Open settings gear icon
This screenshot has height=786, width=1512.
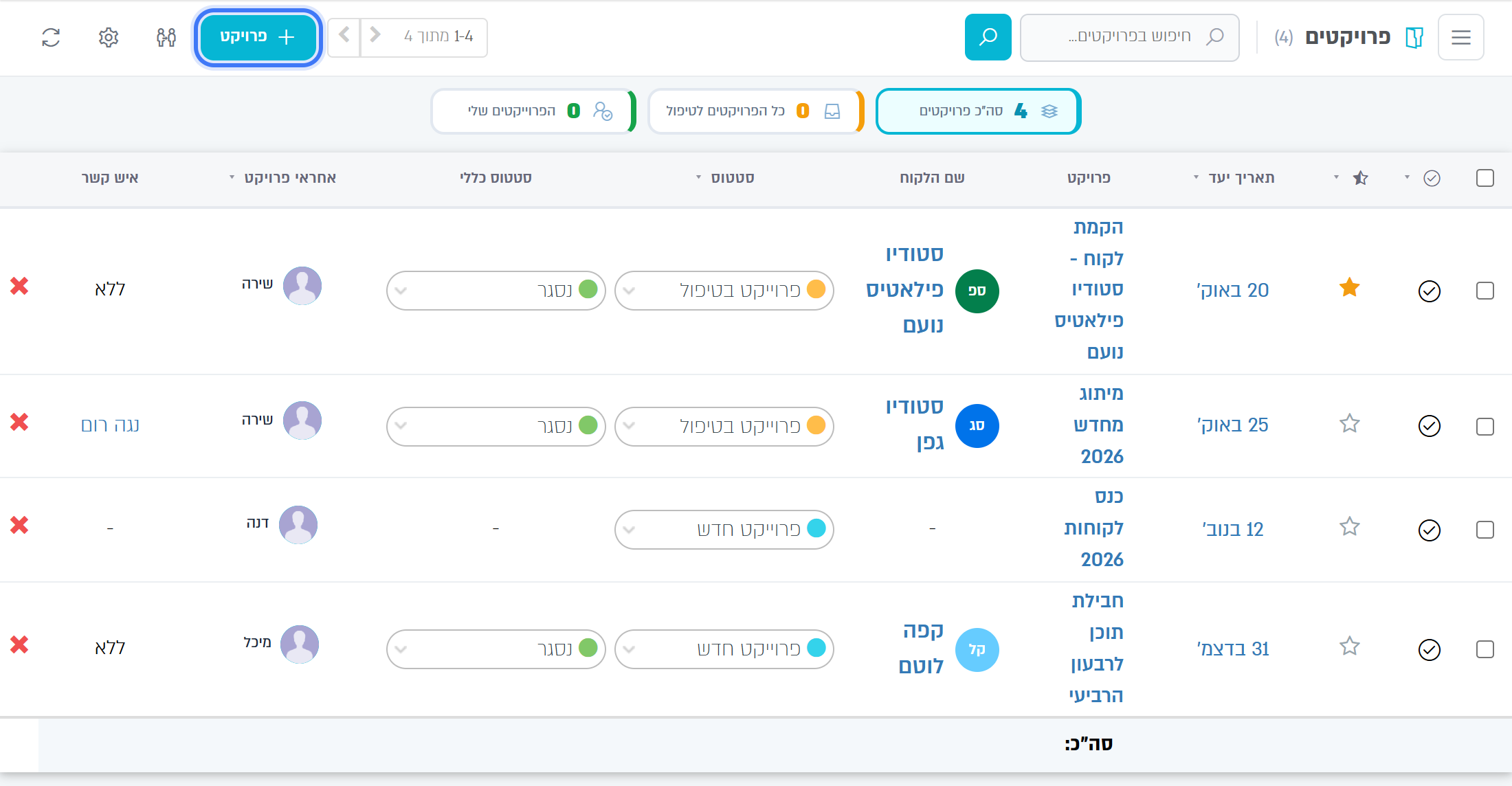(109, 37)
